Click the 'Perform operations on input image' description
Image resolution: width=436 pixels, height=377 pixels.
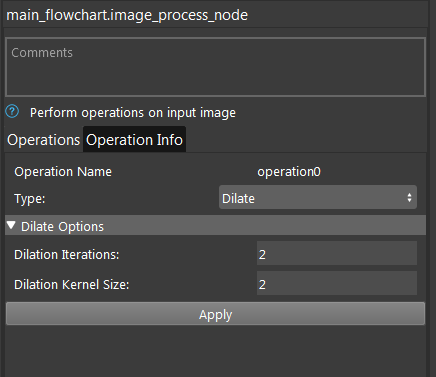pyautogui.click(x=133, y=113)
